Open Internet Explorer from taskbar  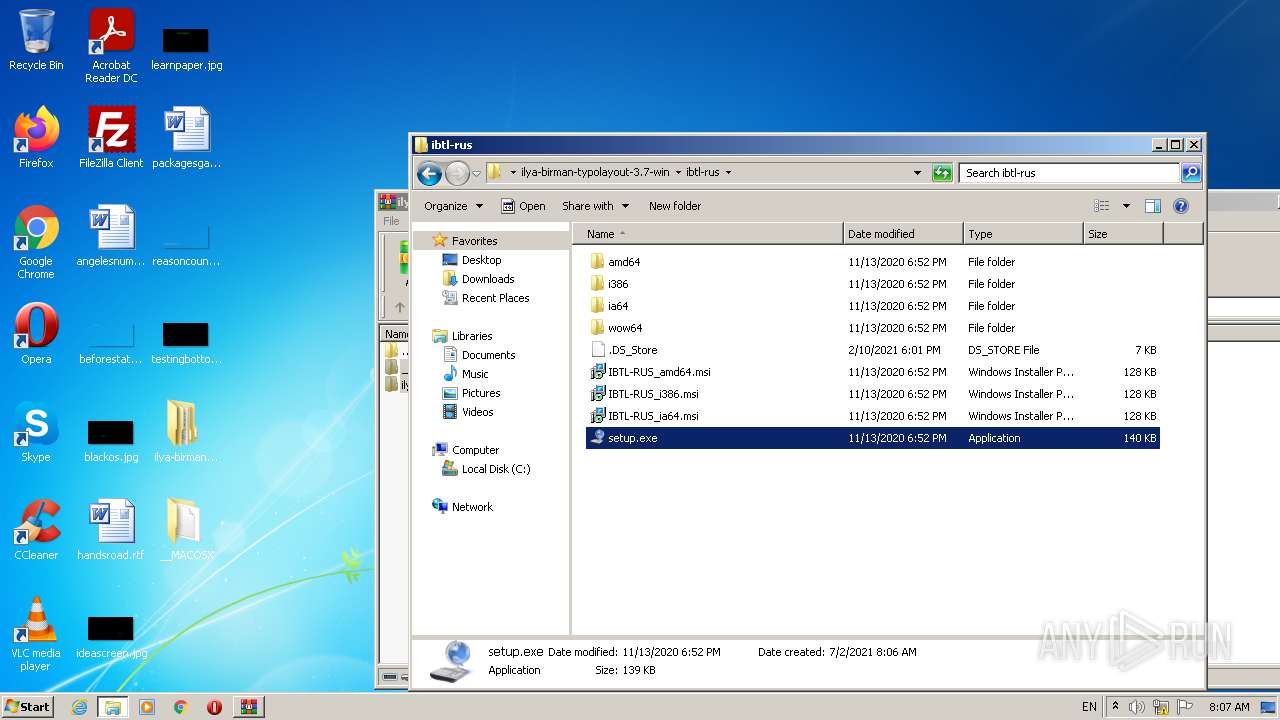click(79, 707)
